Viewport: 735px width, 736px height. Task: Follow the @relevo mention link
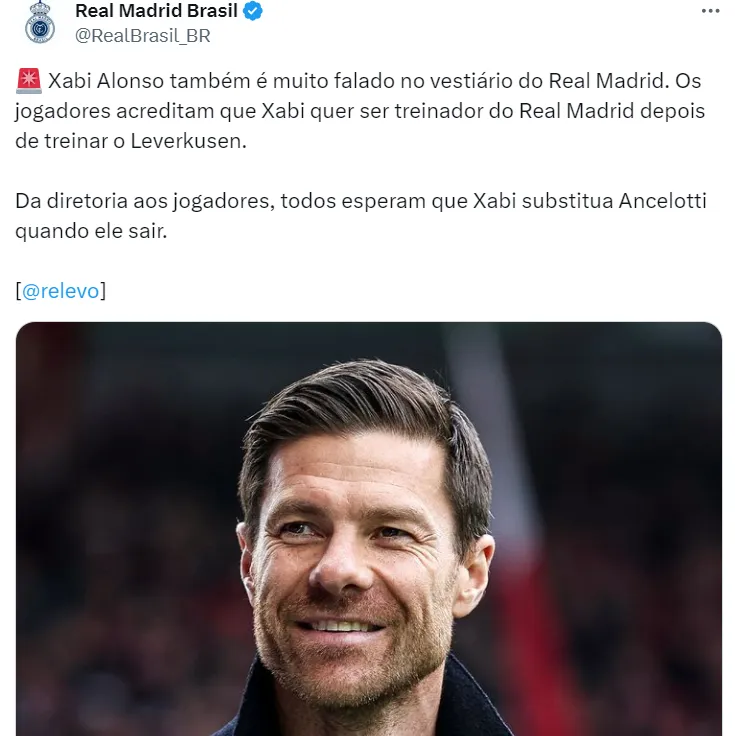point(61,291)
